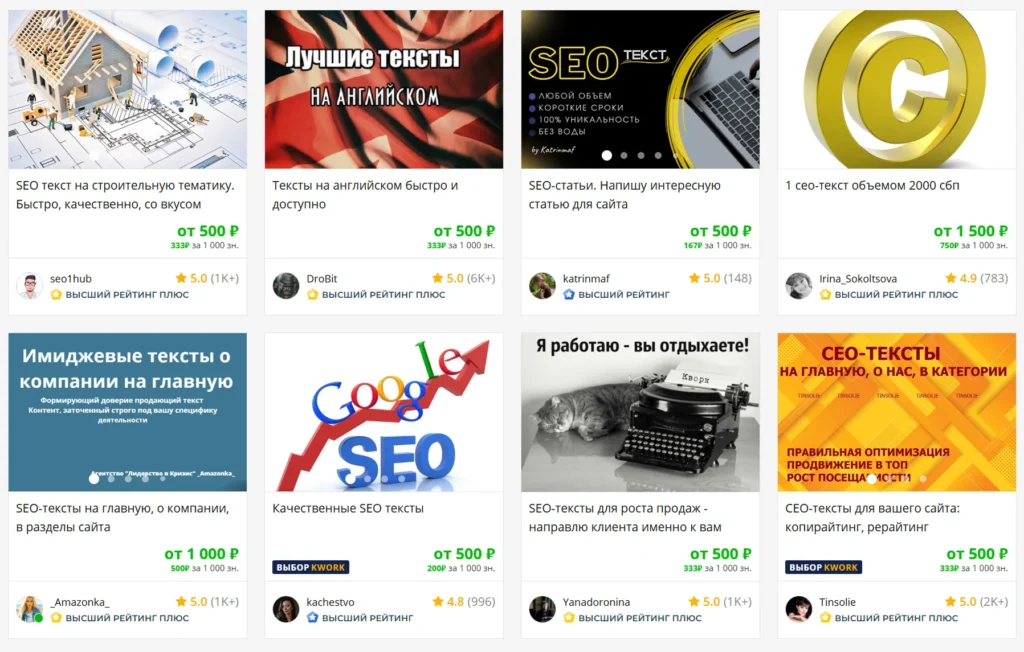Viewport: 1024px width, 652px height.
Task: Click the ВЫБОР KWORK badge on Tinsolie card
Action: pos(824,567)
